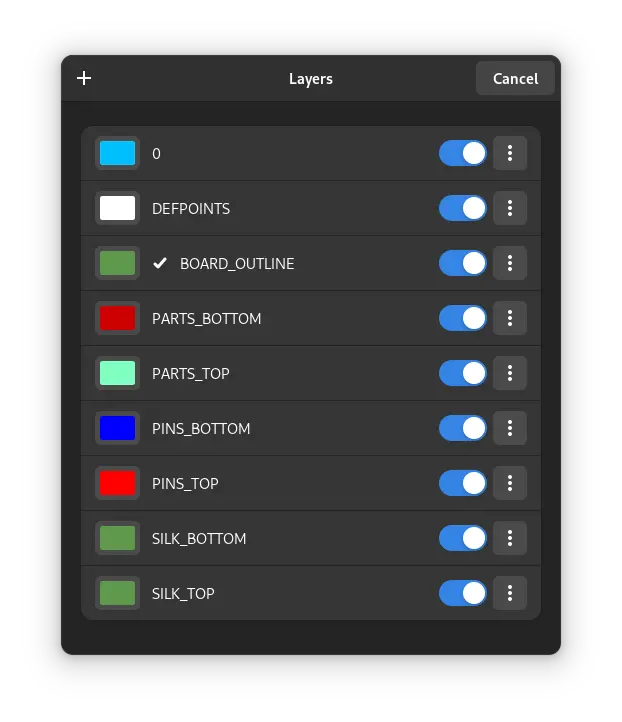
Task: Open more options for layer 0
Action: click(x=510, y=153)
